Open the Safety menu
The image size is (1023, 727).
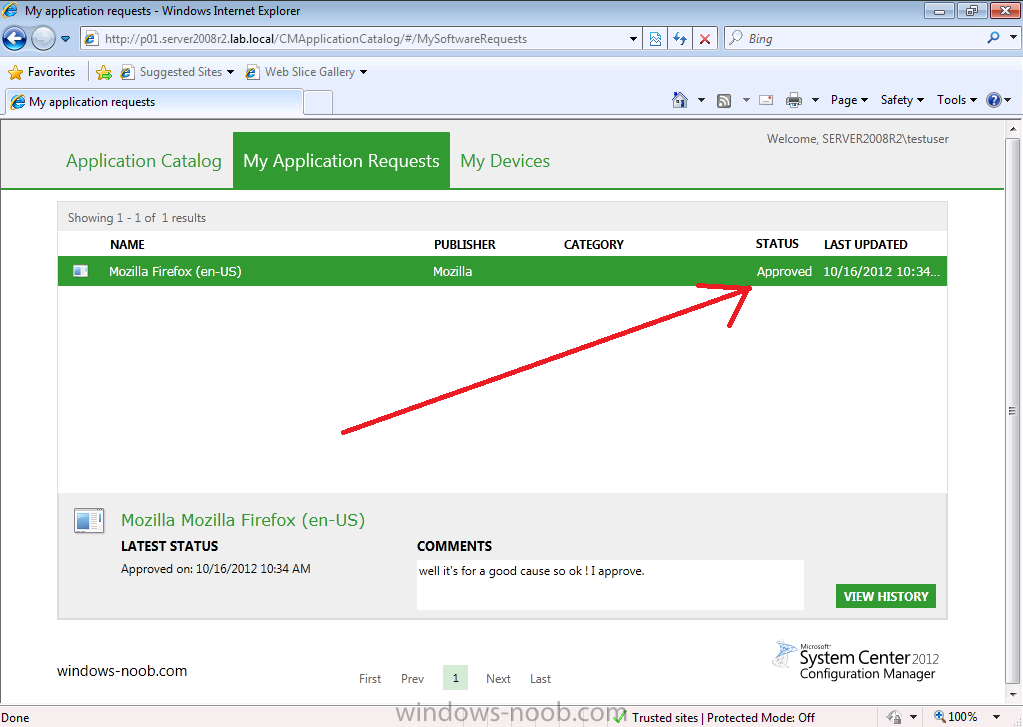coord(902,100)
